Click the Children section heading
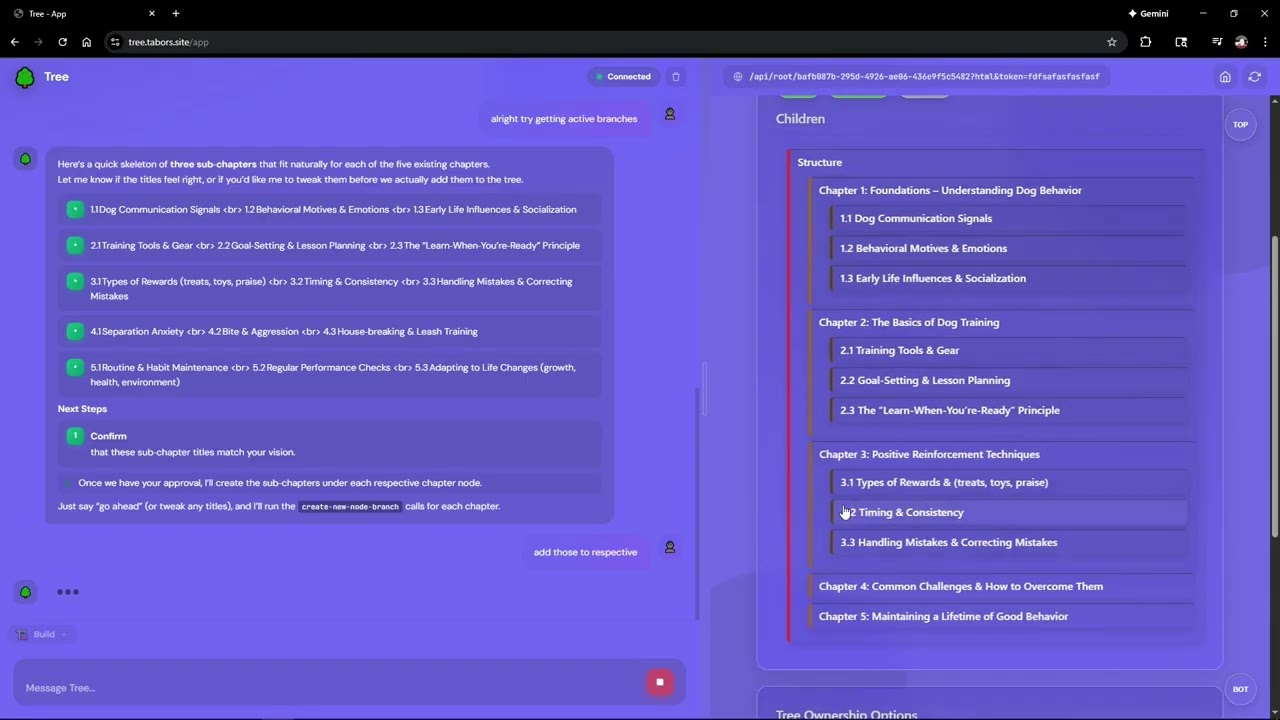This screenshot has height=720, width=1280. click(800, 118)
